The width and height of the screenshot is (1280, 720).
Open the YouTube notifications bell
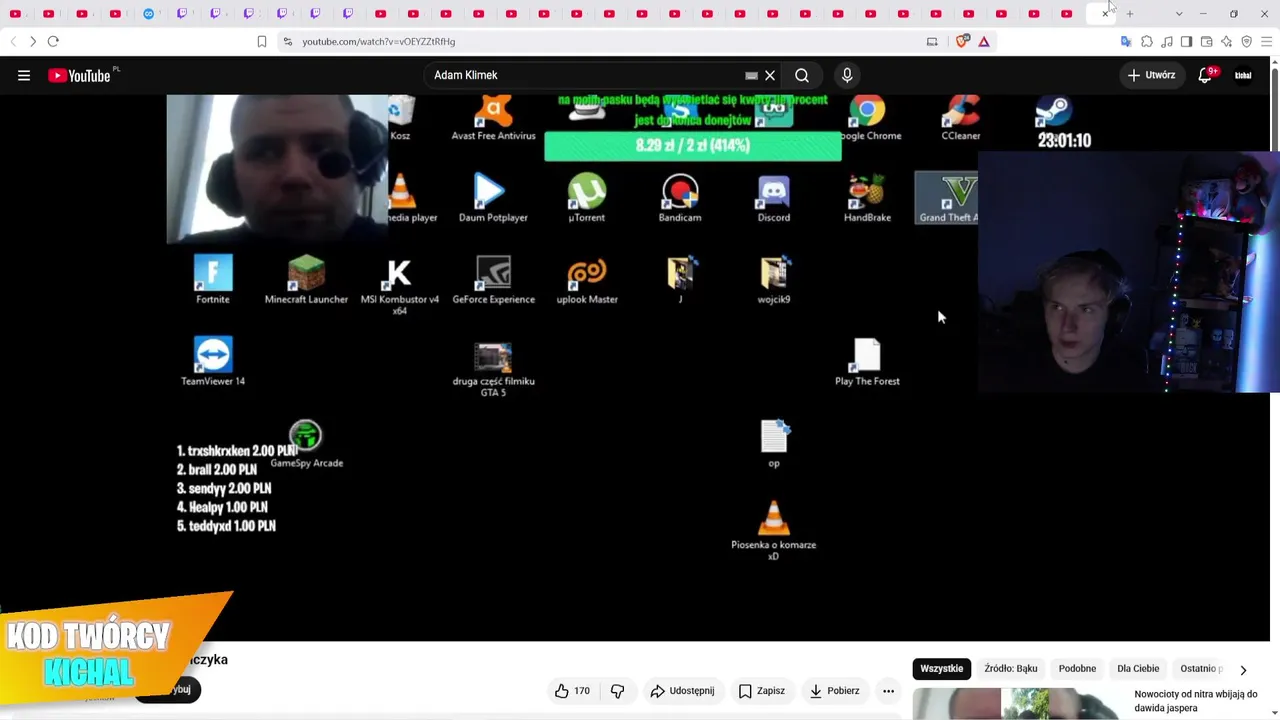[1205, 75]
